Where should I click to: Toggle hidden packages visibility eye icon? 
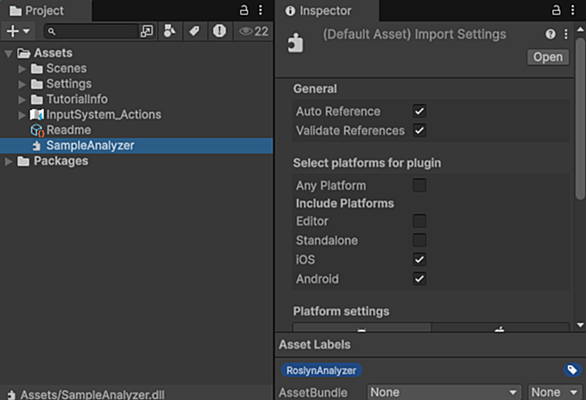tap(254, 31)
